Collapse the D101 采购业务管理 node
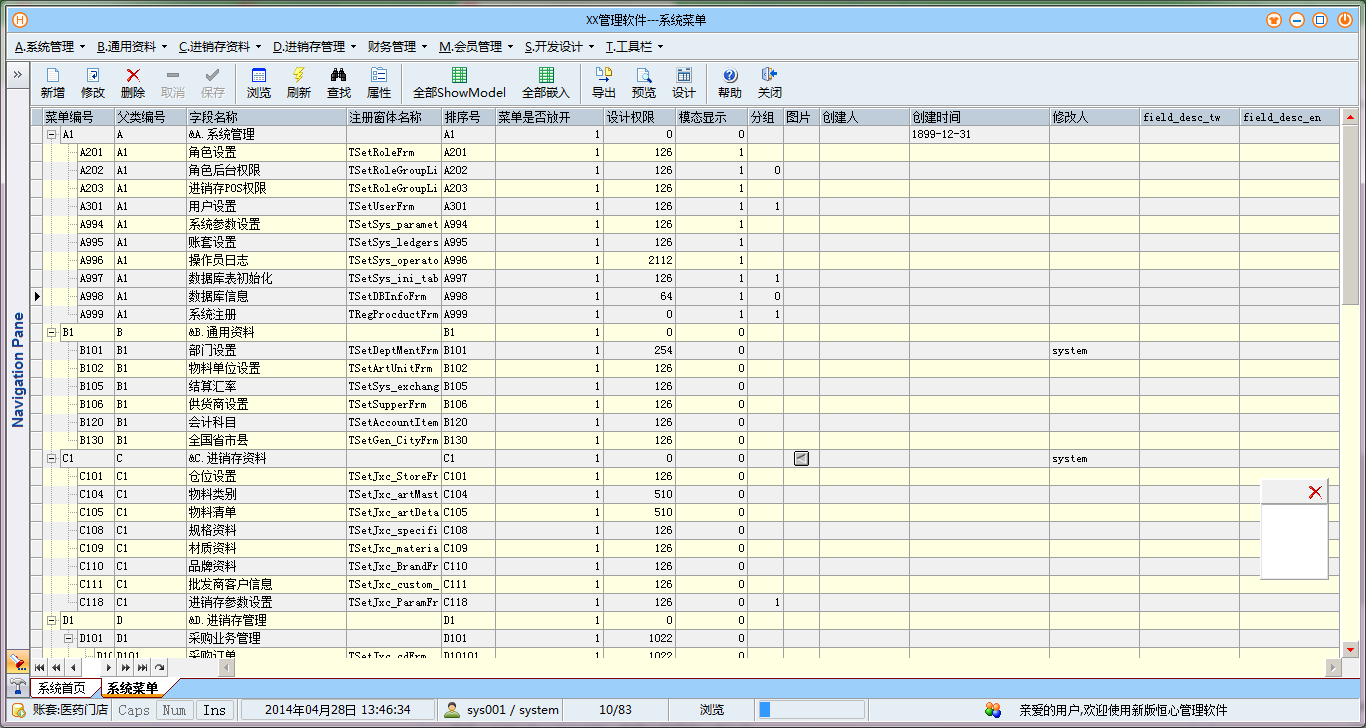 coord(68,638)
